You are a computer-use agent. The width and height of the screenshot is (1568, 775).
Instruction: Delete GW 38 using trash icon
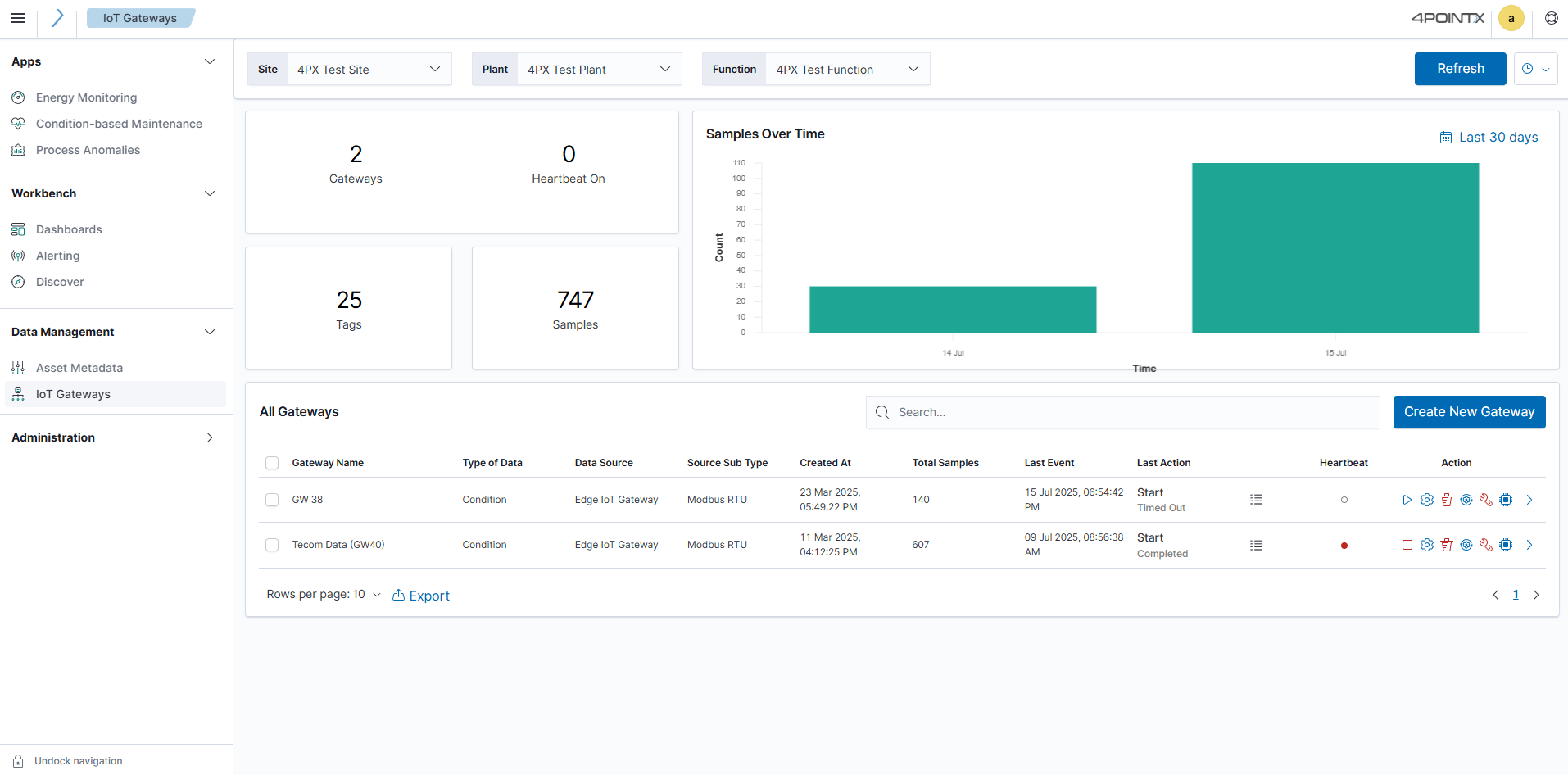click(1447, 500)
